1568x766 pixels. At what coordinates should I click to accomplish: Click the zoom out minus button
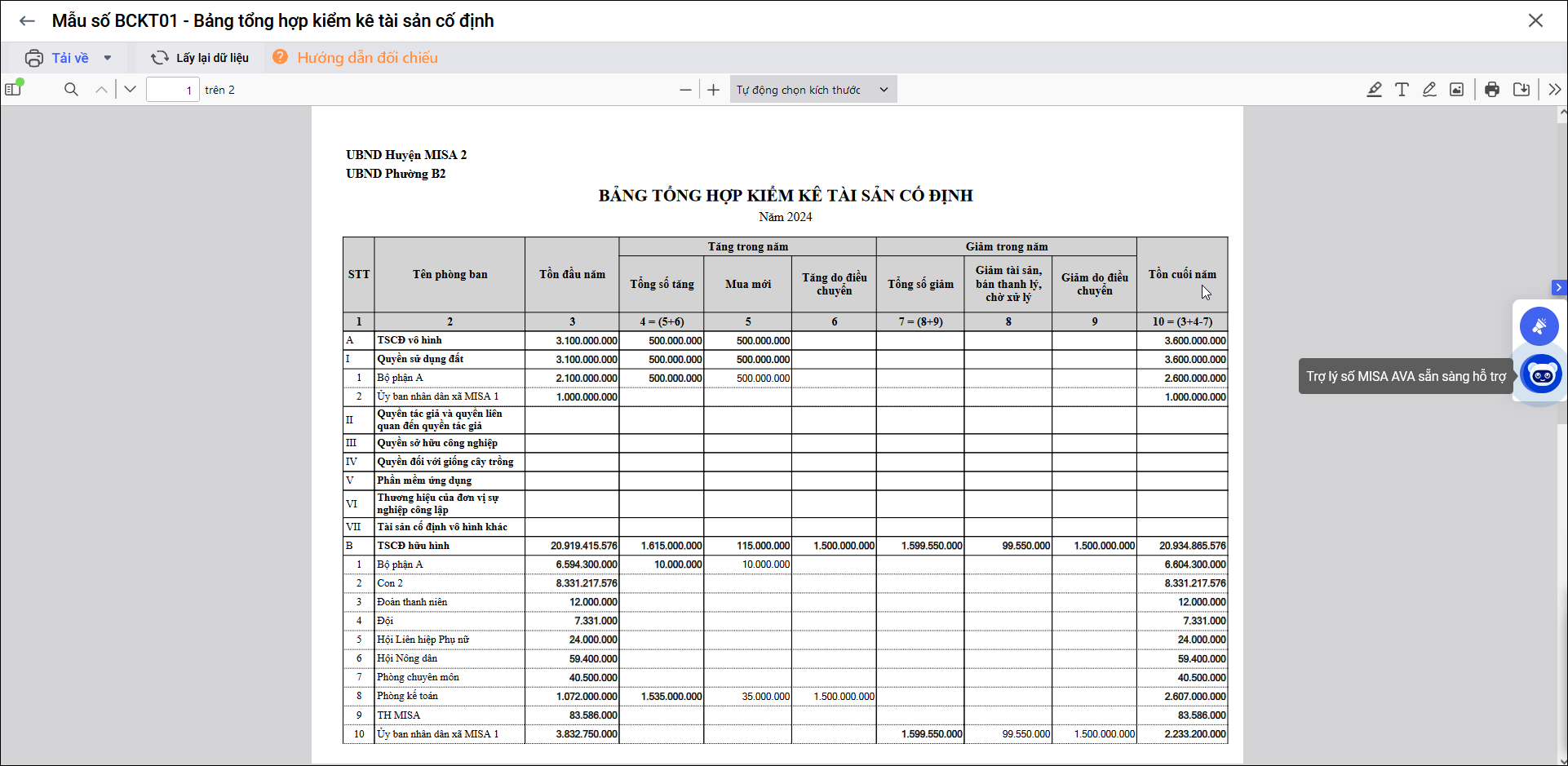[685, 90]
